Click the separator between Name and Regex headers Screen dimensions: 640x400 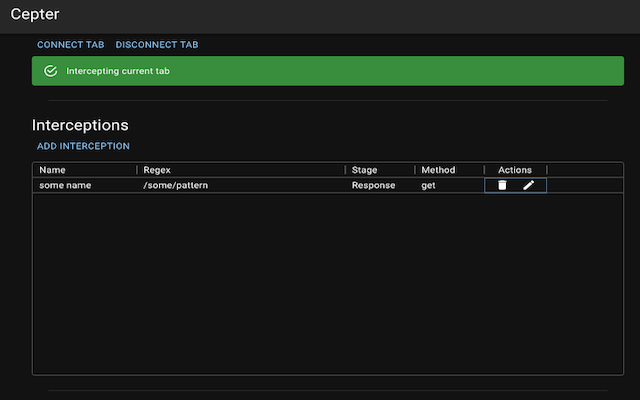click(137, 170)
